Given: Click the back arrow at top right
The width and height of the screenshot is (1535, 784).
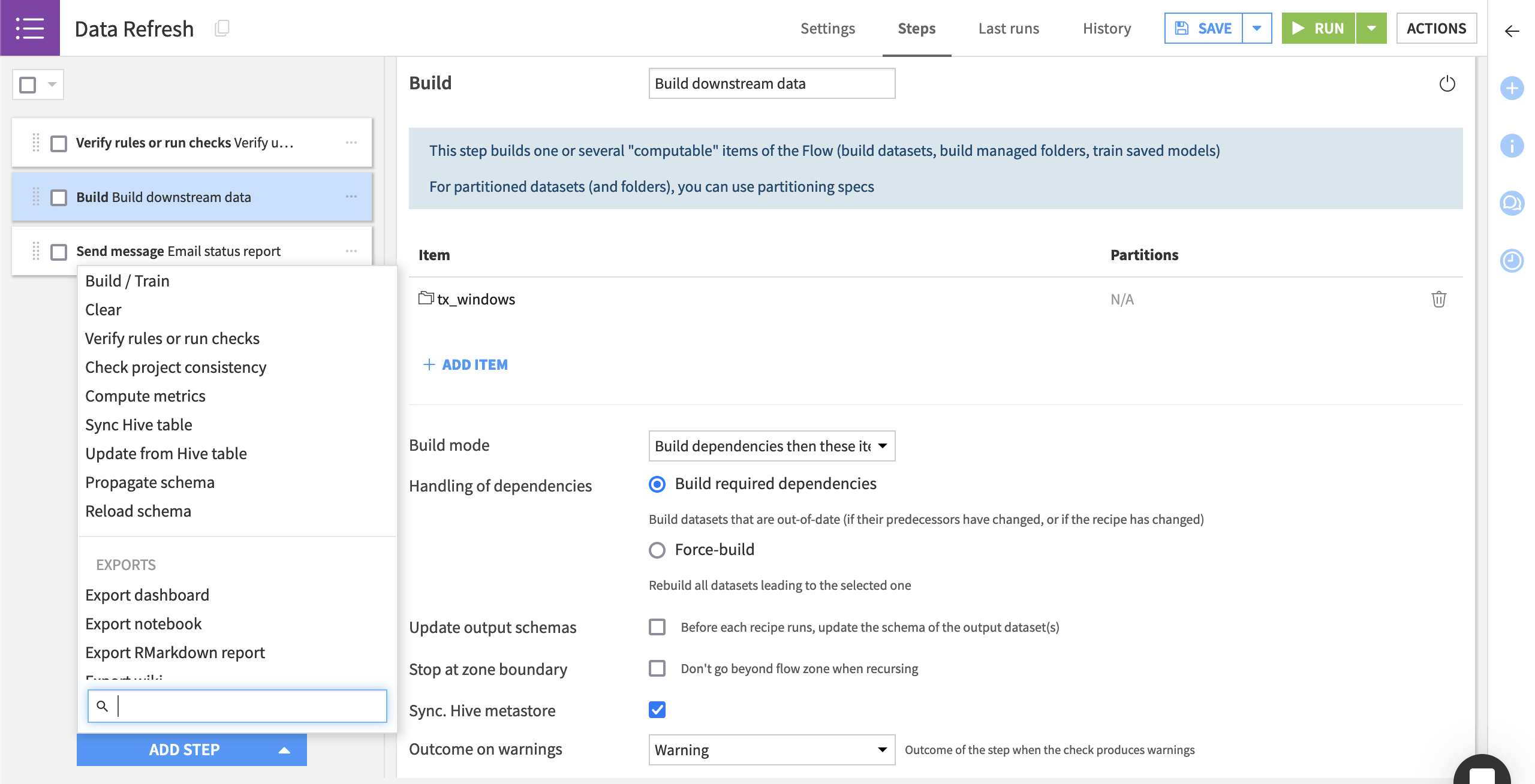Looking at the screenshot, I should 1512,31.
